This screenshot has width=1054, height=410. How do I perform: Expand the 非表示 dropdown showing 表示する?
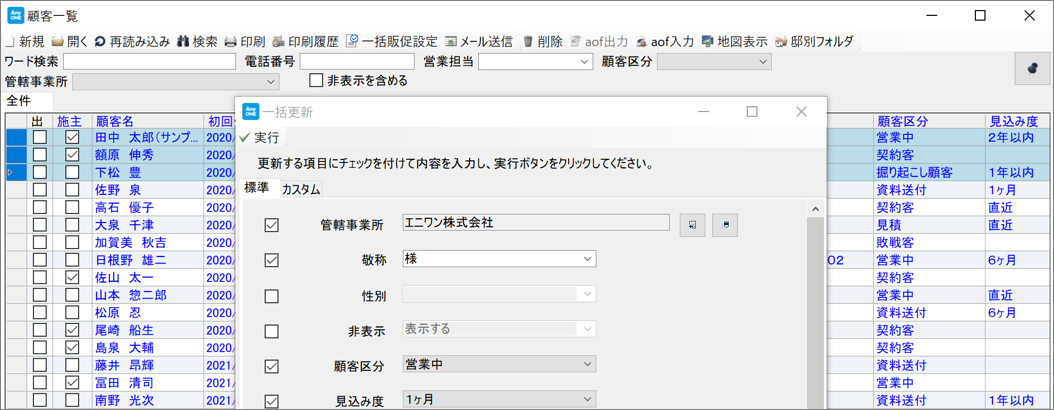(588, 329)
